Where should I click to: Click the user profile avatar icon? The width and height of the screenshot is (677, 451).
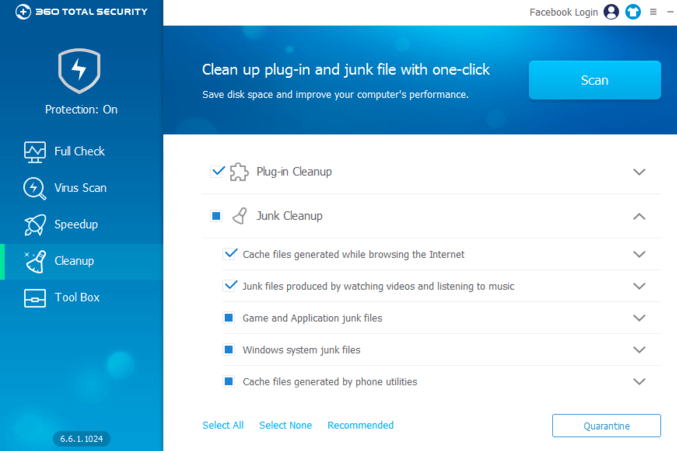pos(611,12)
